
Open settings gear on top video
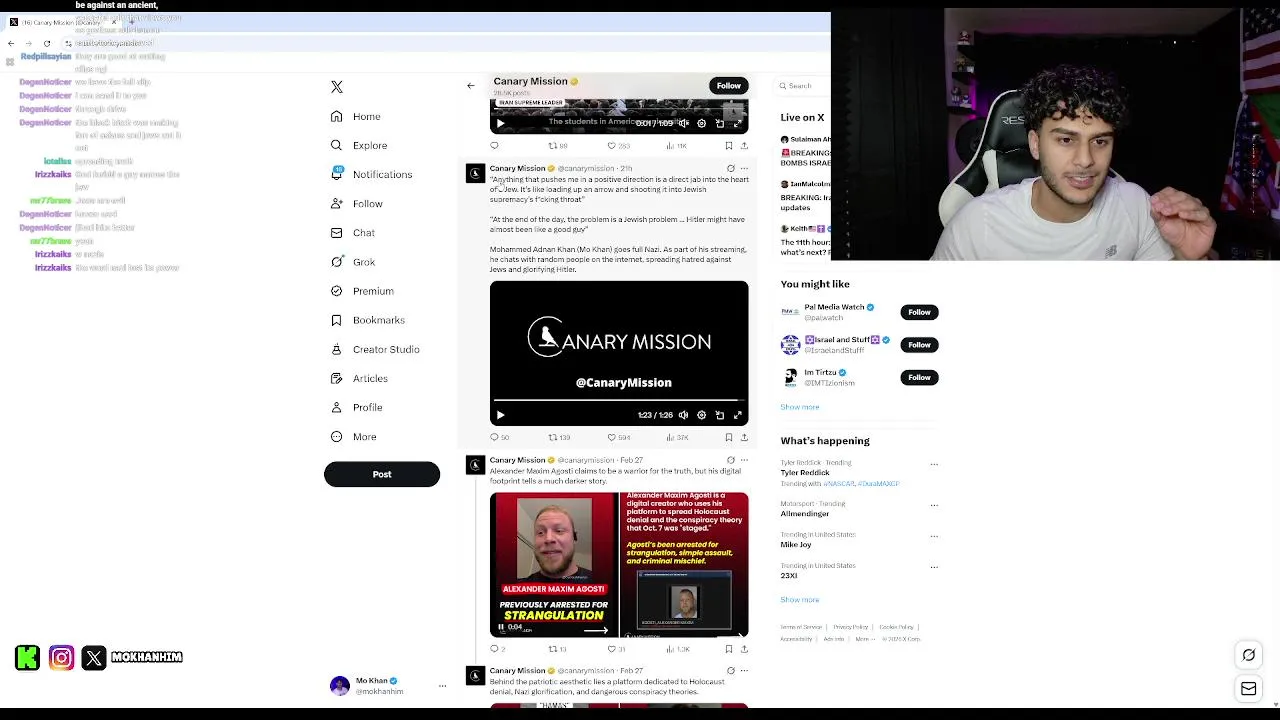pyautogui.click(x=702, y=123)
